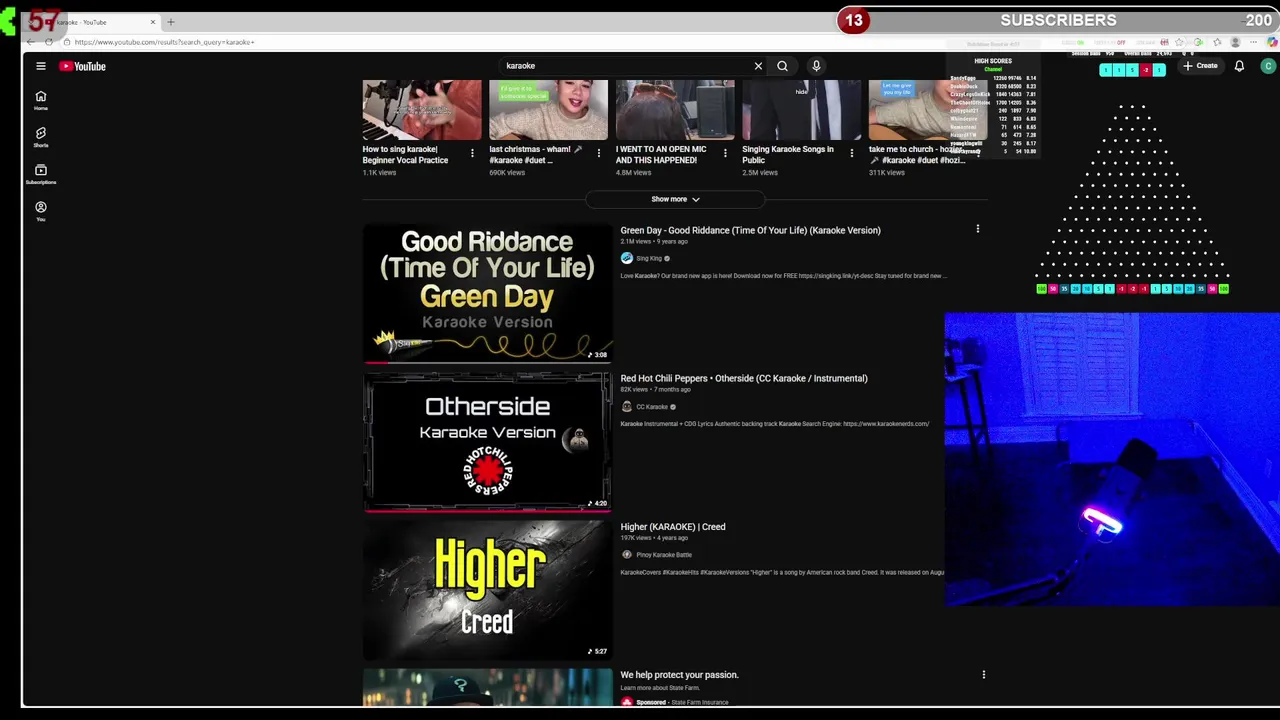The height and width of the screenshot is (720, 1280).
Task: Click the State Farm Insurance sponsor name
Action: [700, 702]
